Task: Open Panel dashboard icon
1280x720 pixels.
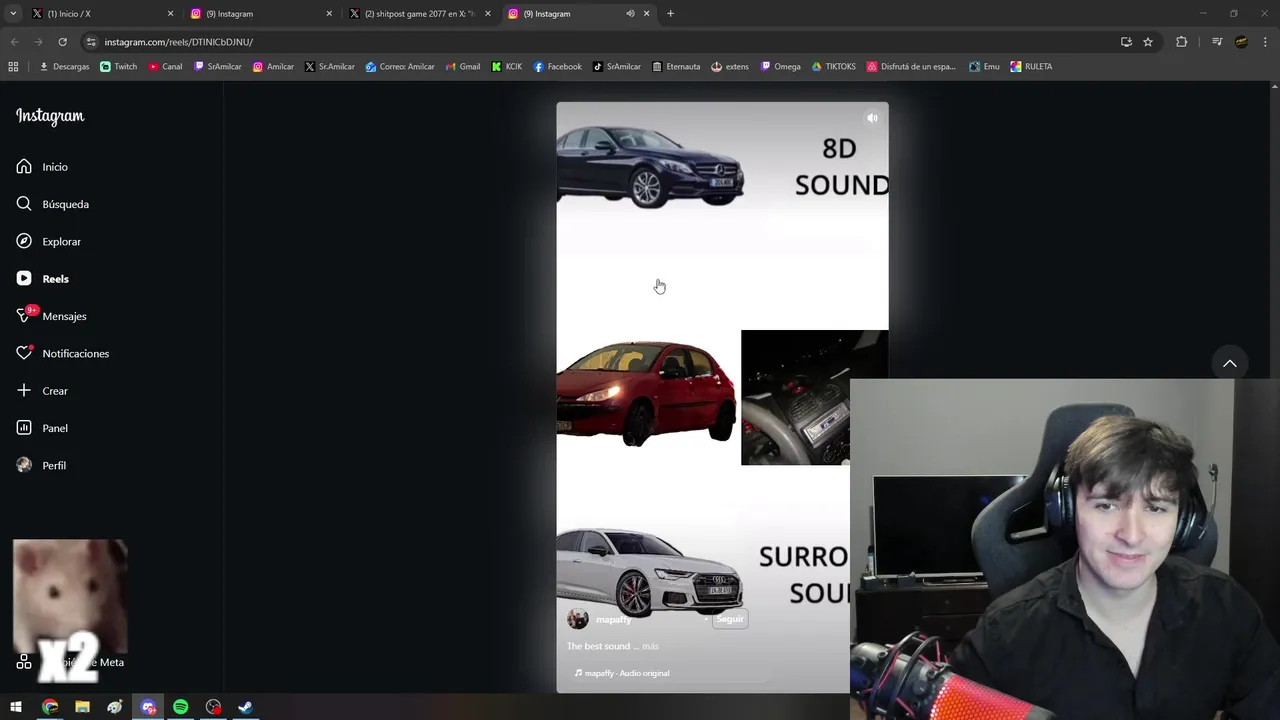Action: click(24, 428)
